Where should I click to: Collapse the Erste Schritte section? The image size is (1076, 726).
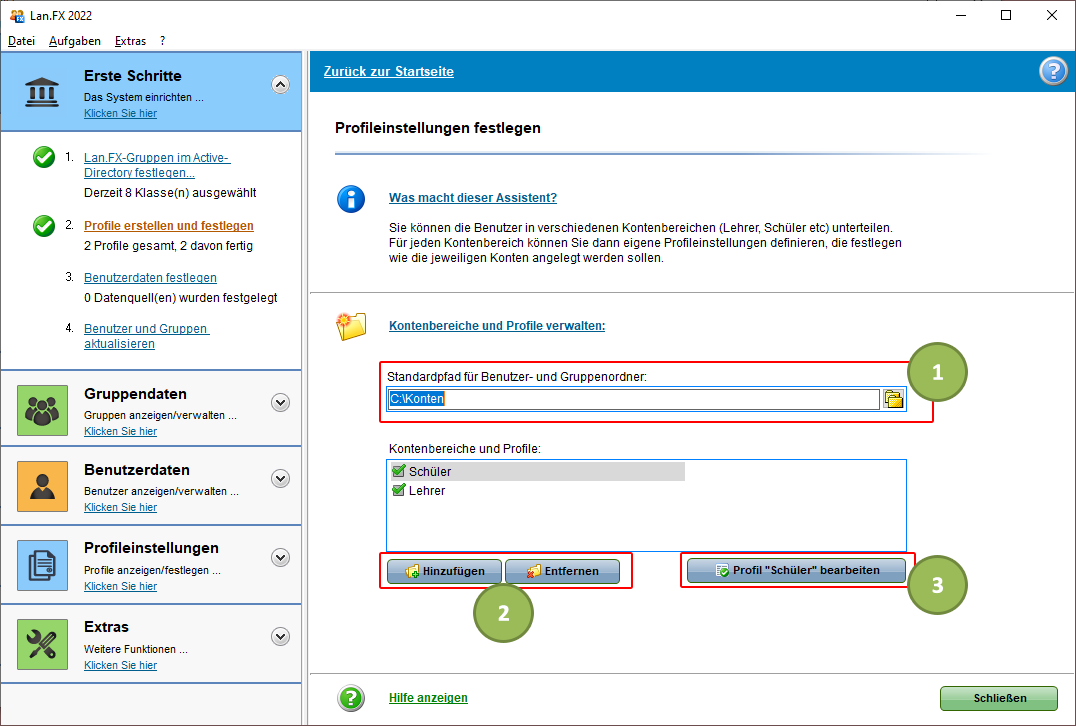point(281,85)
